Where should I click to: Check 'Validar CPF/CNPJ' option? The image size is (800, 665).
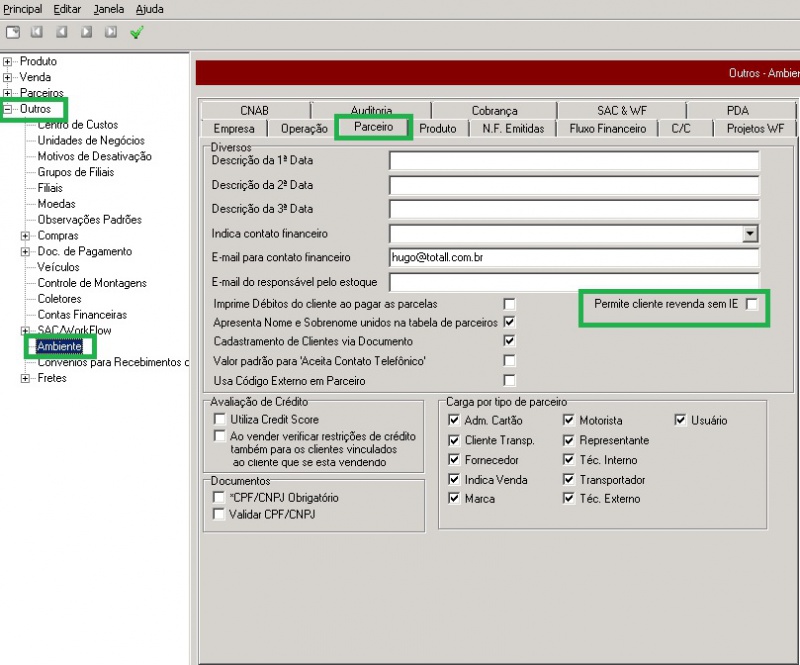[220, 514]
